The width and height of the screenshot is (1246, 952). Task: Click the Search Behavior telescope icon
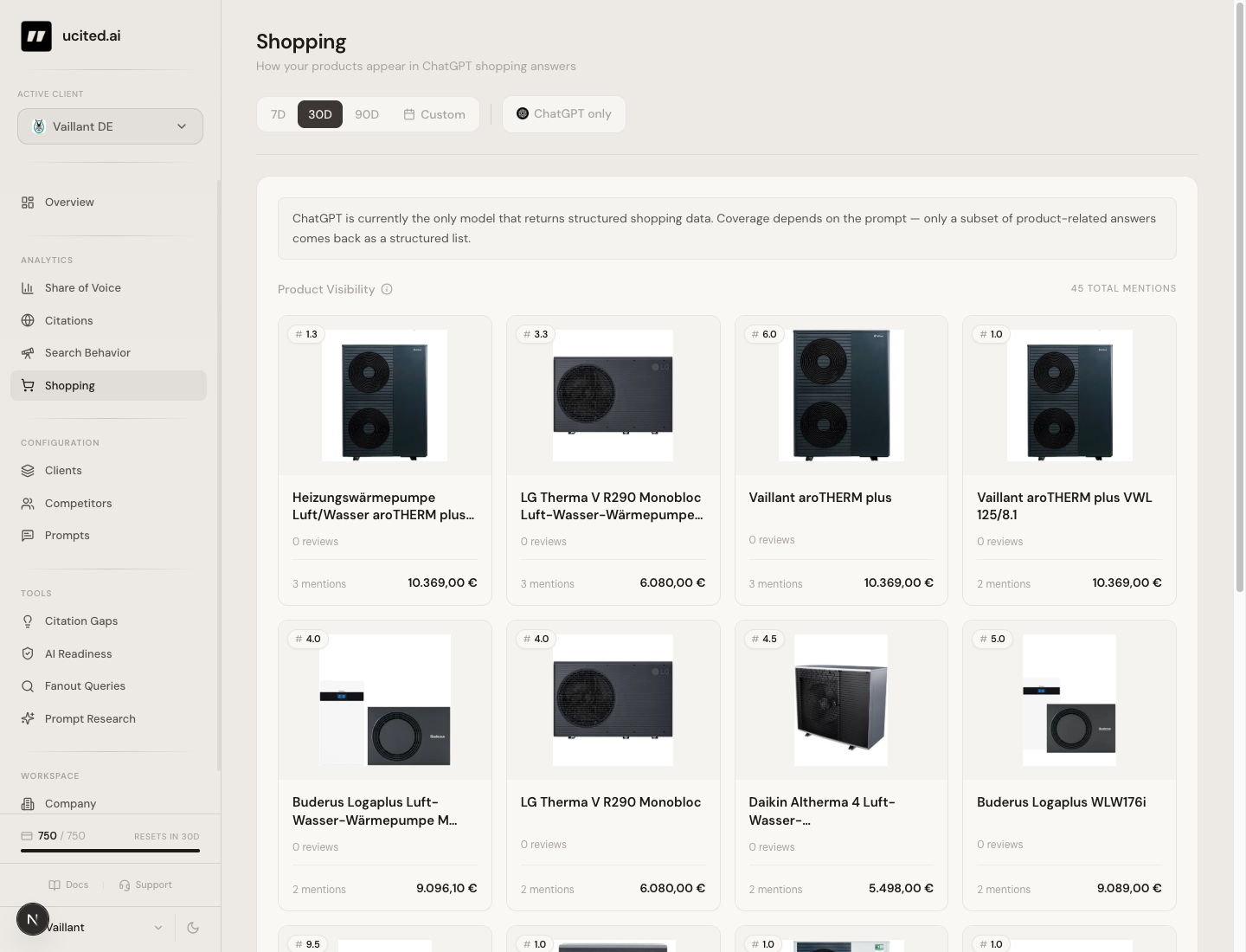tap(28, 353)
